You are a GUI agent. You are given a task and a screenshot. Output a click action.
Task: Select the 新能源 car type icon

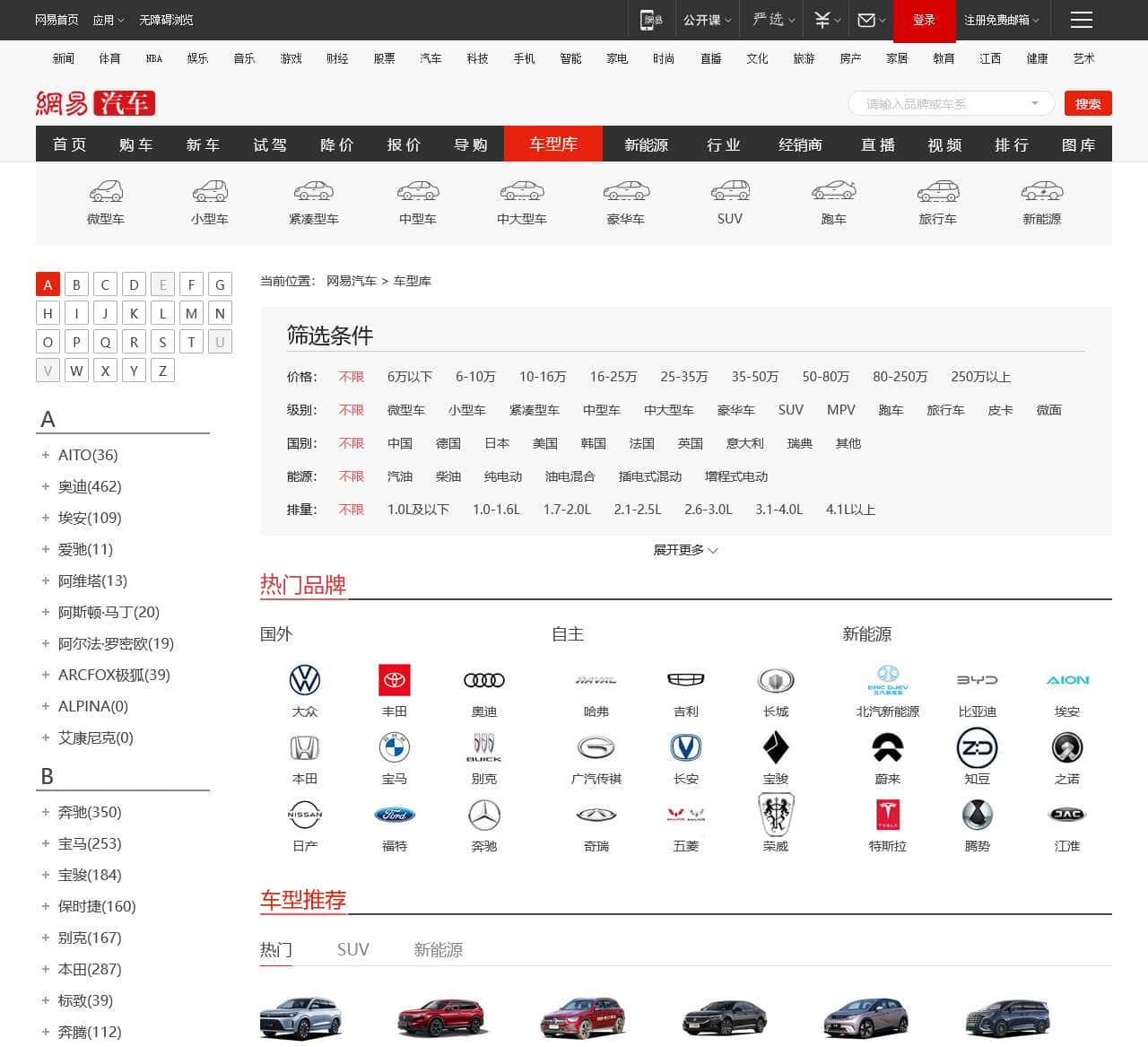point(1042,191)
